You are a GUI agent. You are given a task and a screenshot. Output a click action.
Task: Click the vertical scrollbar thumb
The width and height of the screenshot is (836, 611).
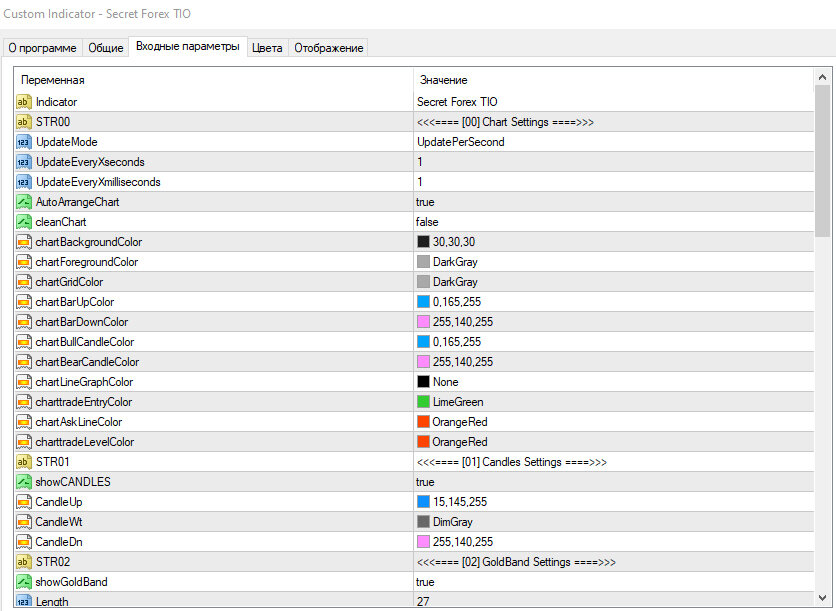pyautogui.click(x=822, y=160)
